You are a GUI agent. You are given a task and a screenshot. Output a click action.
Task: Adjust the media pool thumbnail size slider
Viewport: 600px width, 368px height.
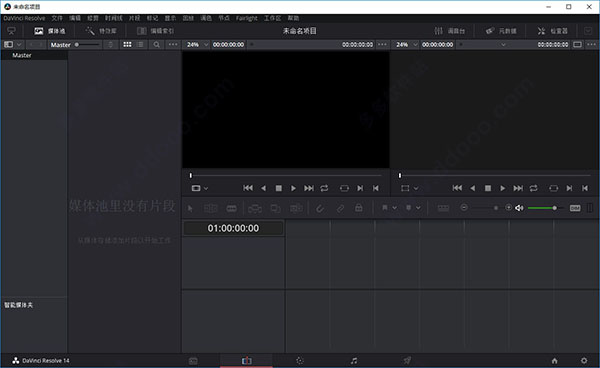88,44
